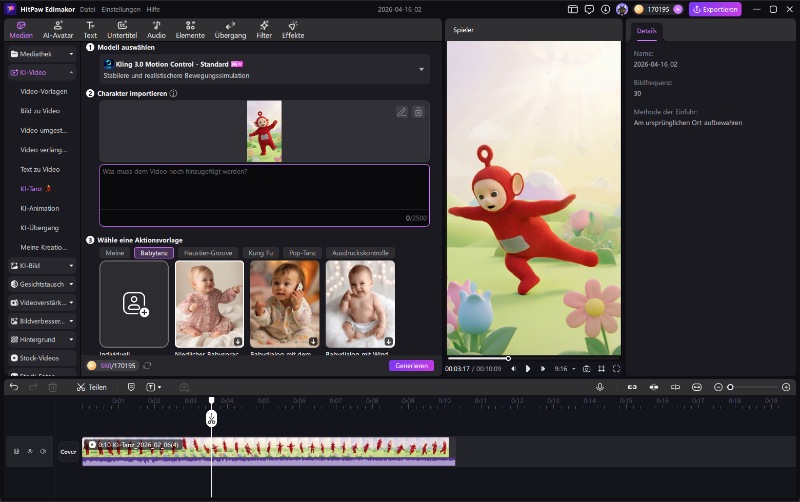Image resolution: width=800 pixels, height=502 pixels.
Task: Undo the last timeline action
Action: click(x=14, y=387)
